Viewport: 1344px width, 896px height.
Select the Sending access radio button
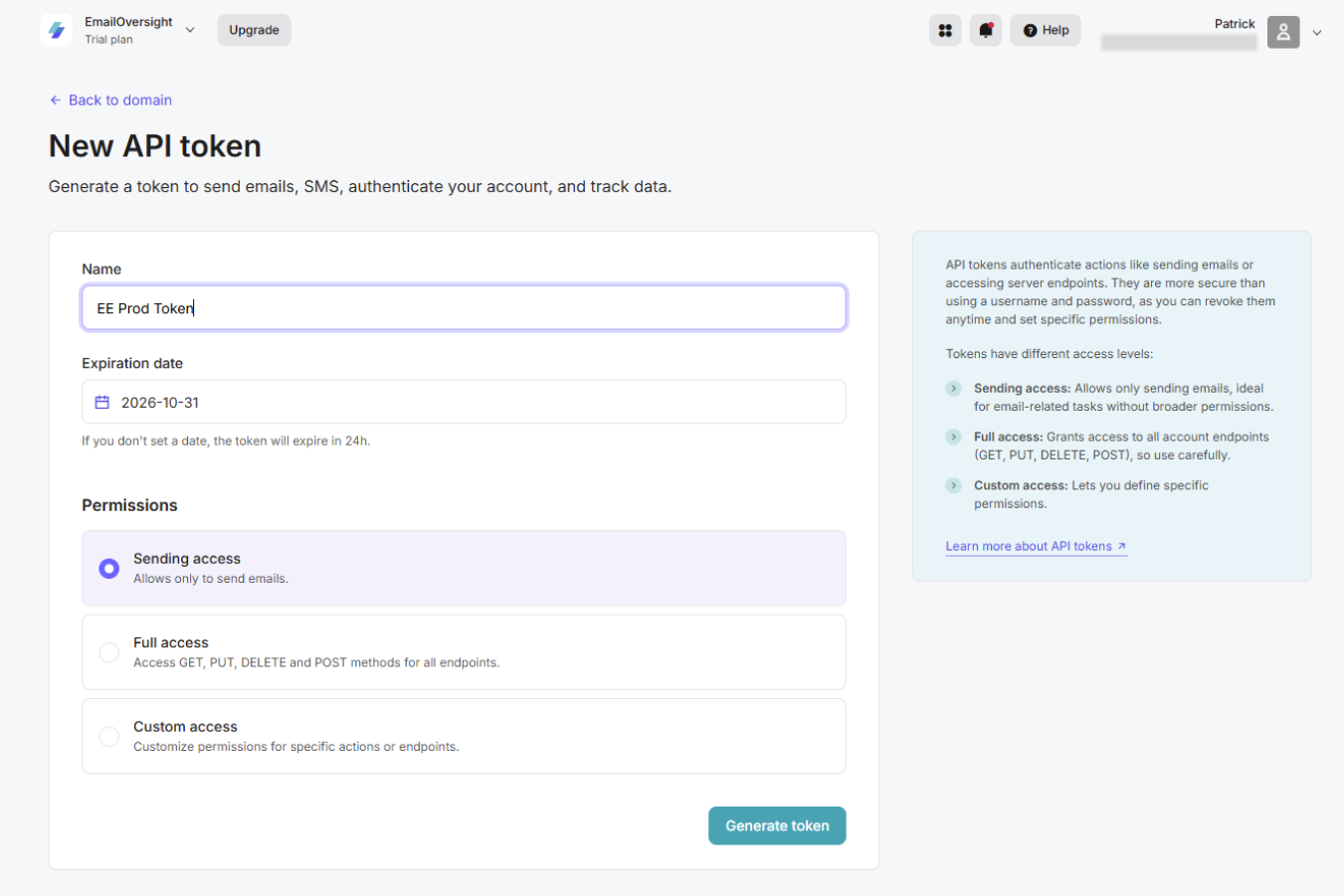[x=109, y=569]
